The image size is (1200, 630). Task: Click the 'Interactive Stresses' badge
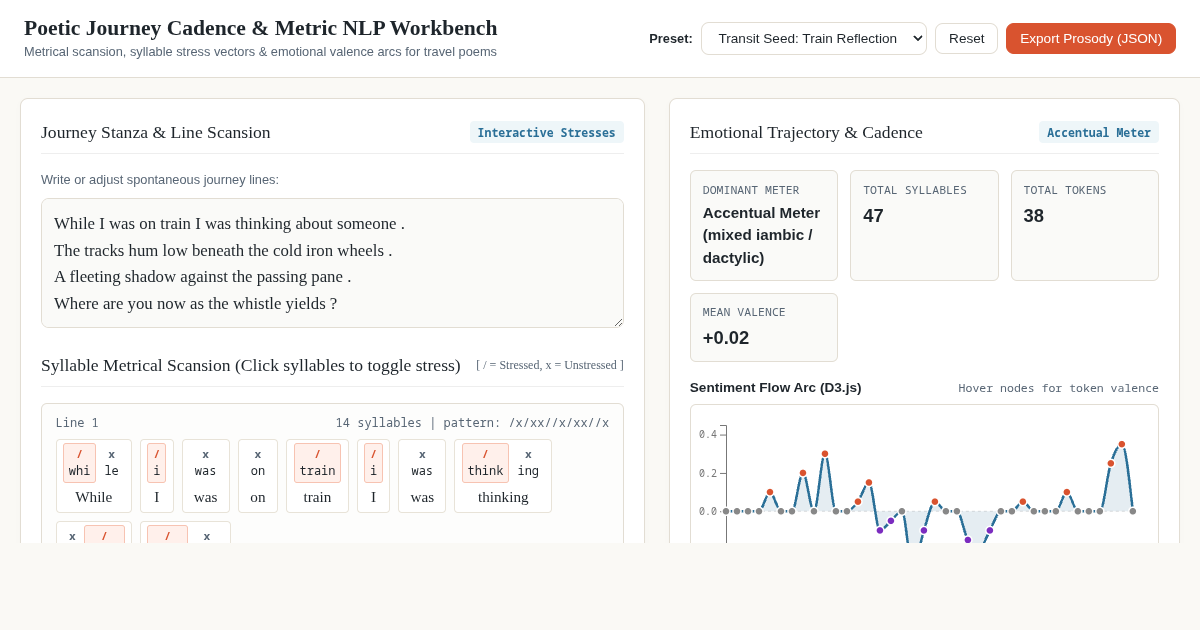point(547,132)
